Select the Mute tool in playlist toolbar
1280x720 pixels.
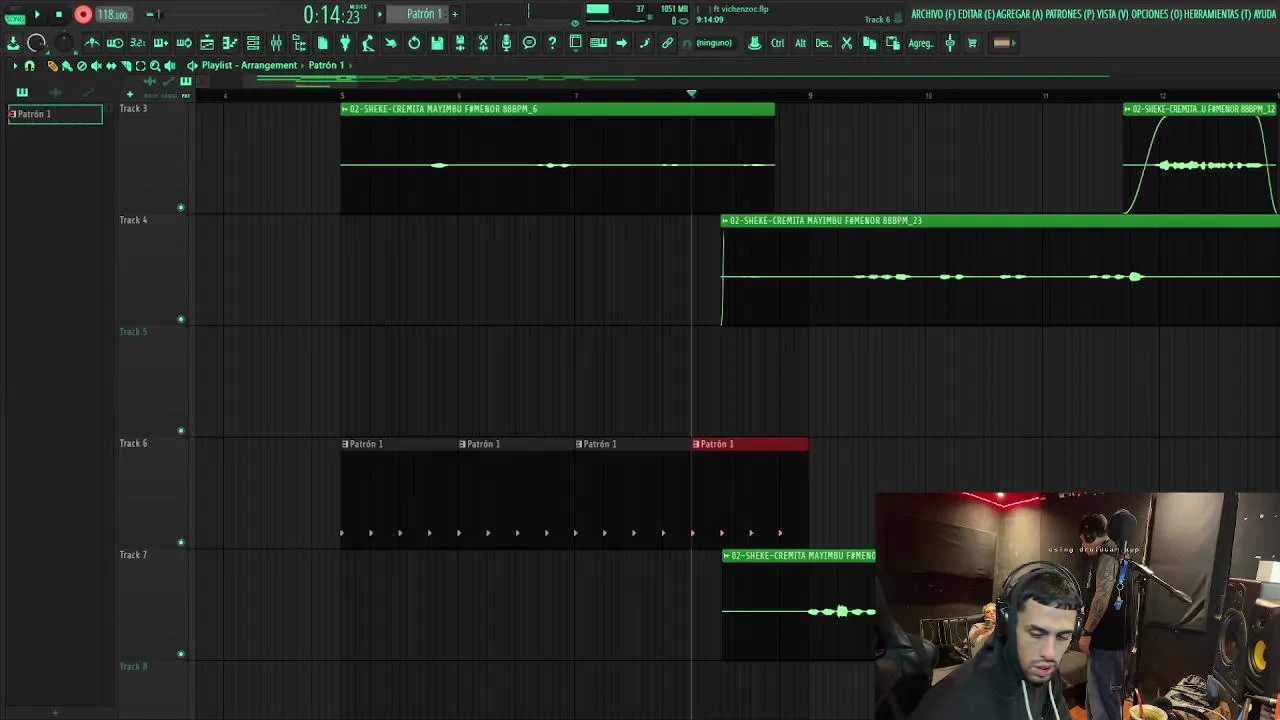96,66
